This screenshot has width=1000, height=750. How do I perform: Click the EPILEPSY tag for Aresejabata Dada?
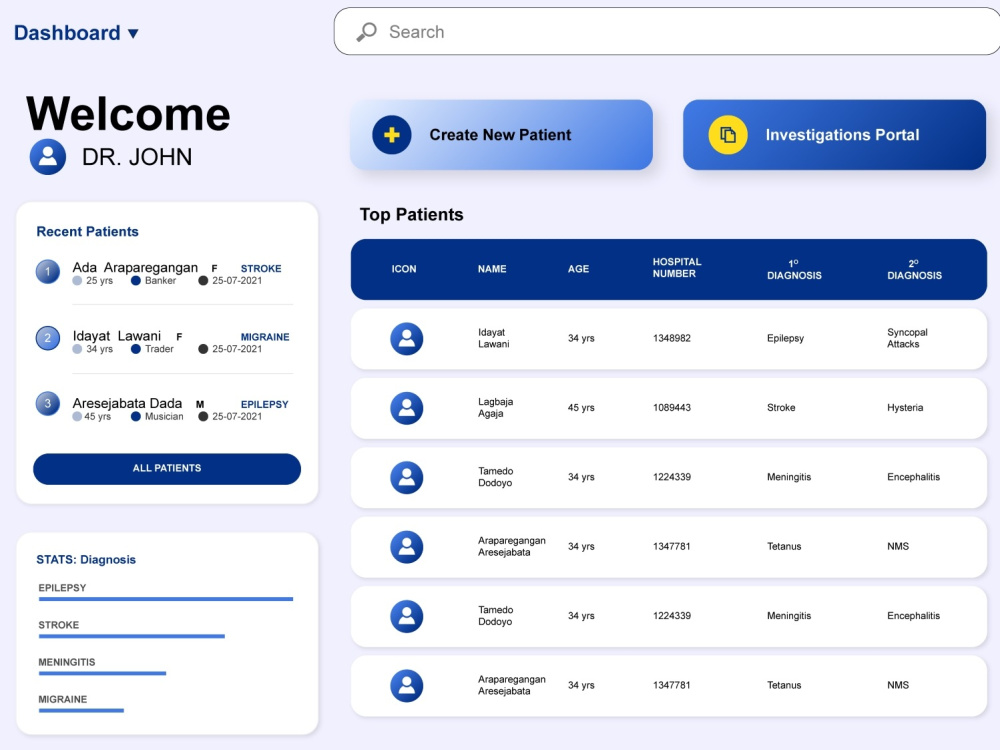(264, 404)
